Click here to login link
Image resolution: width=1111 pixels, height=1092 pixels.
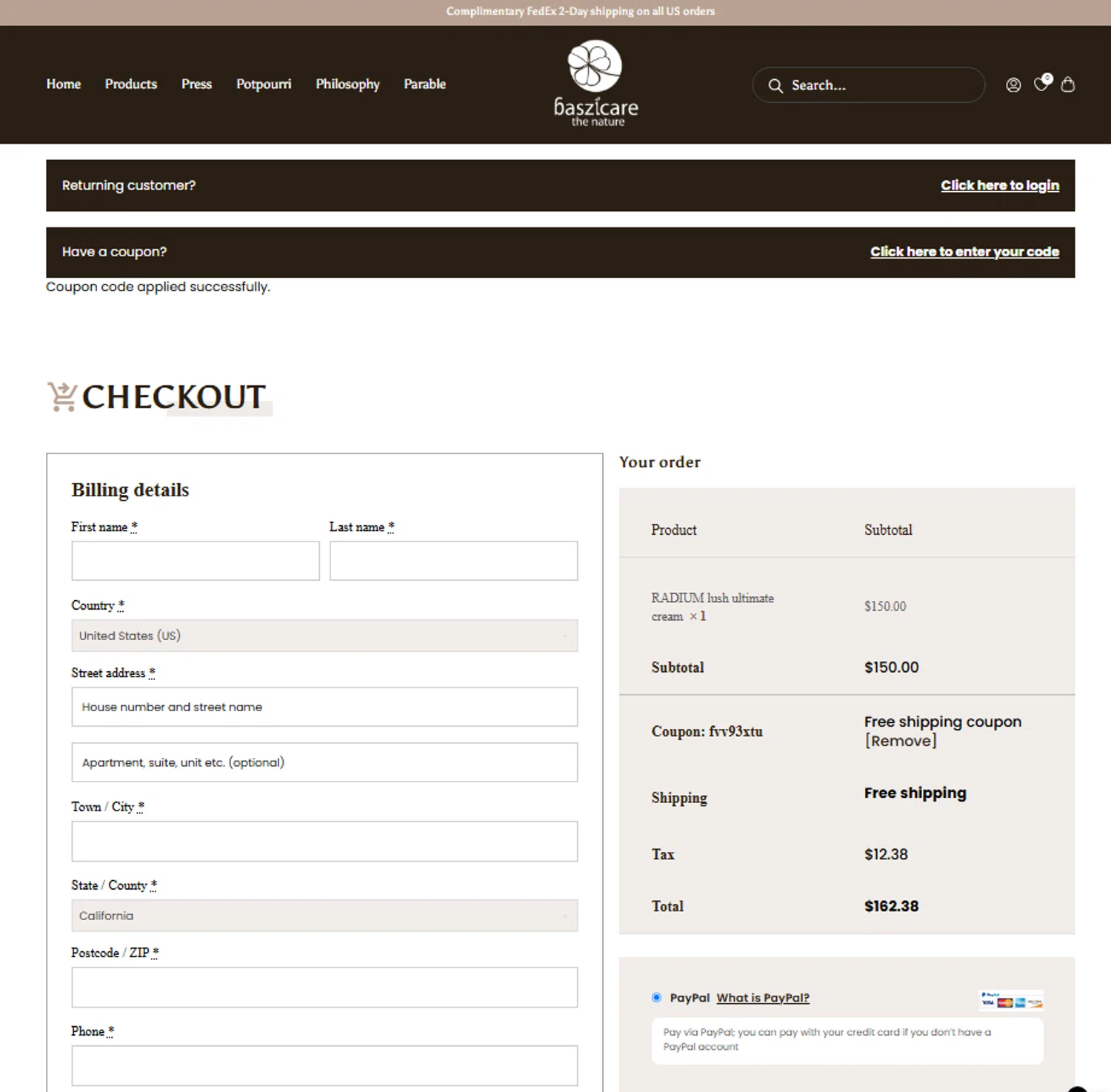[1000, 185]
